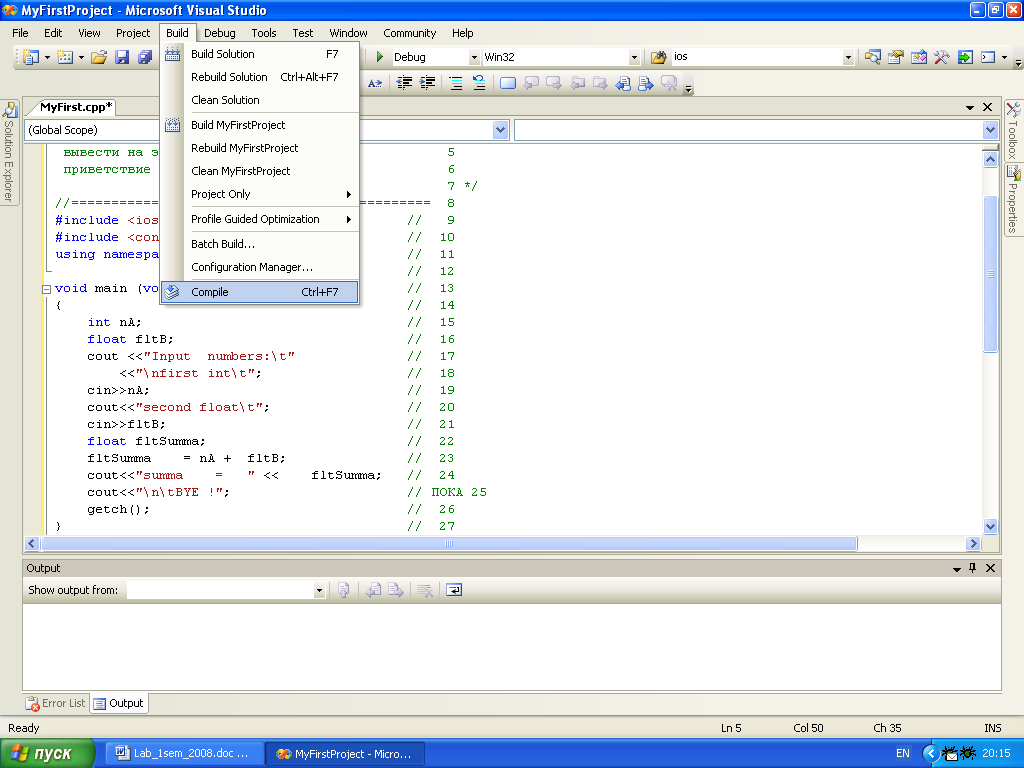Go to next message in Output toolbar
Viewport: 1024px width, 768px height.
(x=396, y=590)
